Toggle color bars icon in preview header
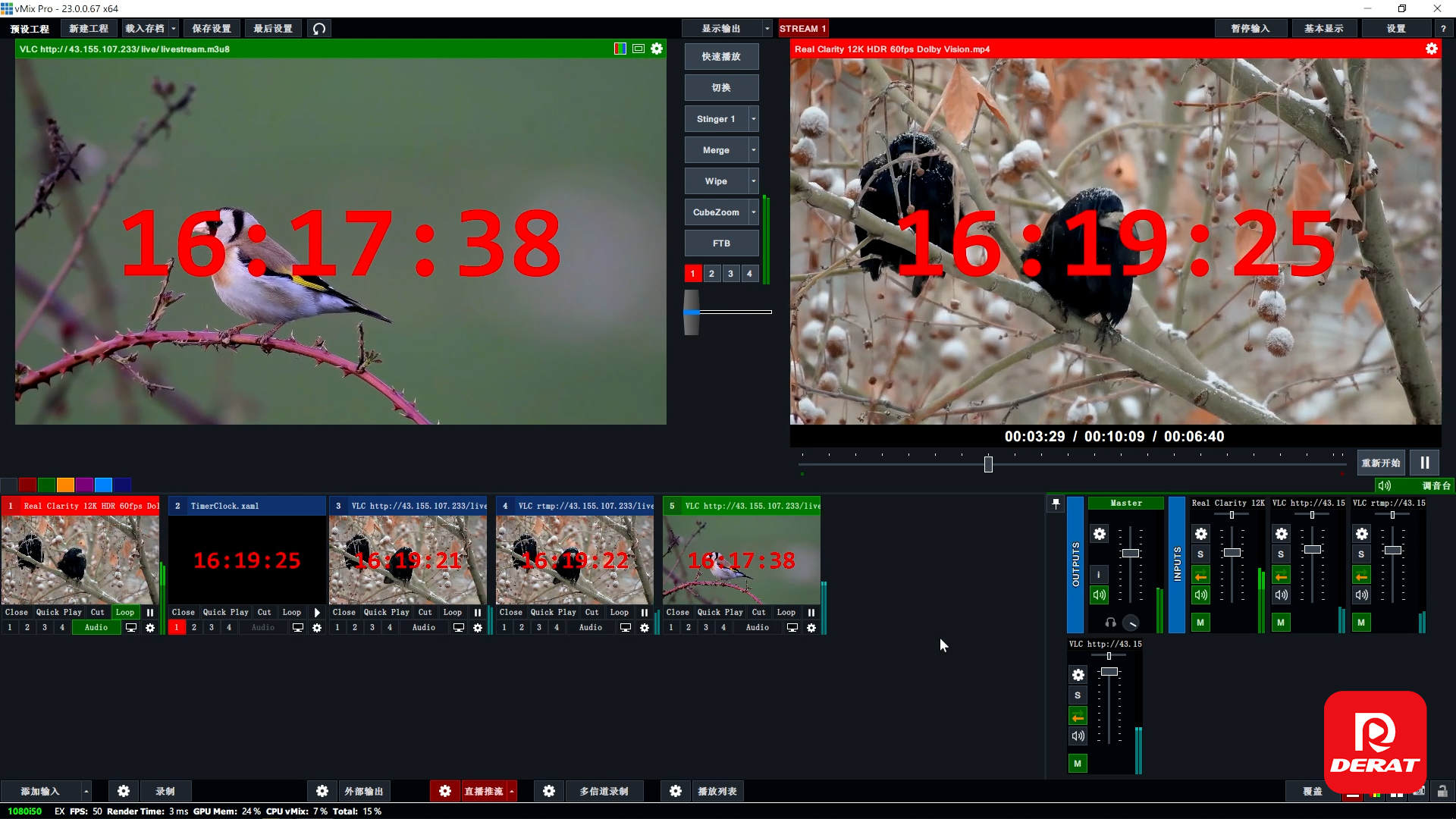The width and height of the screenshot is (1456, 819). point(620,49)
